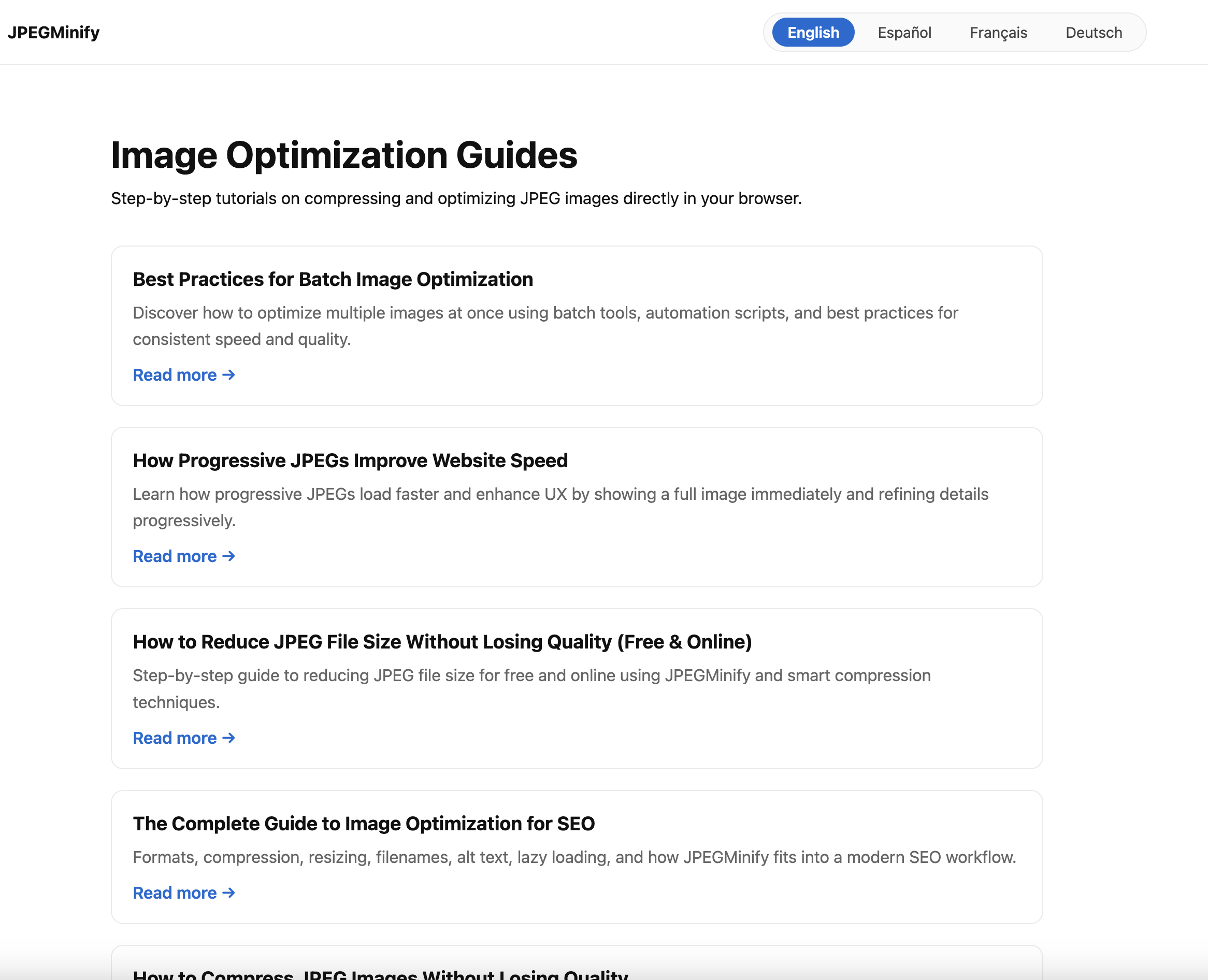Open Complete Guide to Image Optimization for SEO
This screenshot has height=980, width=1208.
pyautogui.click(x=364, y=824)
